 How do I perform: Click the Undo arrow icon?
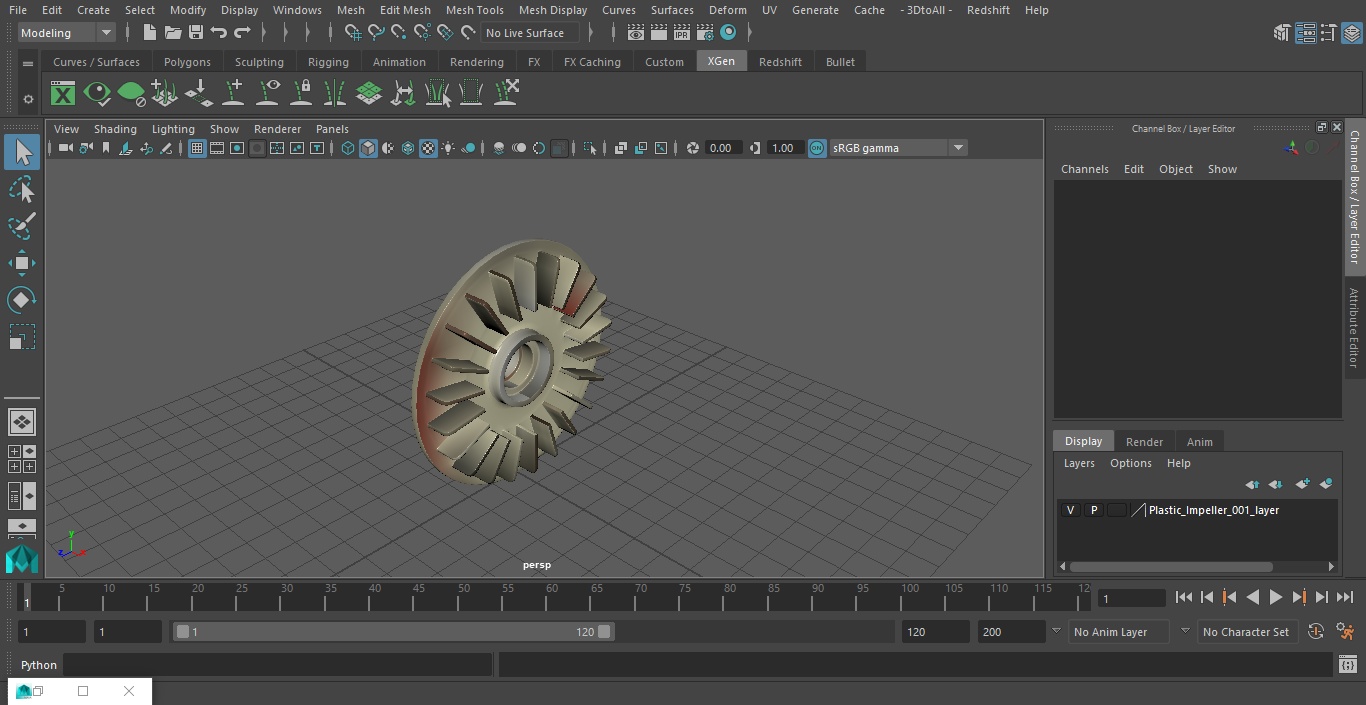tap(219, 33)
